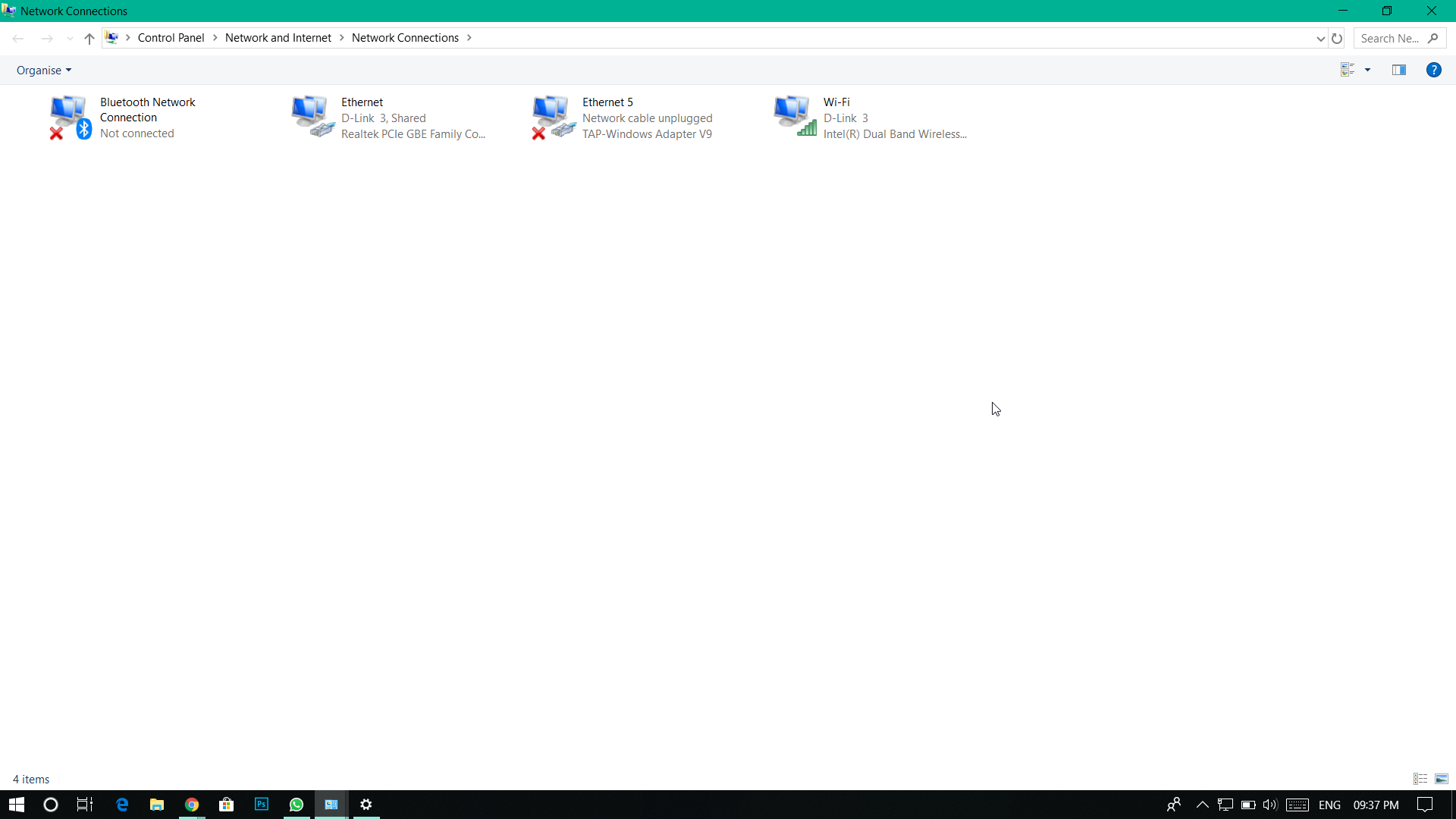Viewport: 1456px width, 819px height.
Task: Switch to large icons view in status bar
Action: pos(1442,779)
